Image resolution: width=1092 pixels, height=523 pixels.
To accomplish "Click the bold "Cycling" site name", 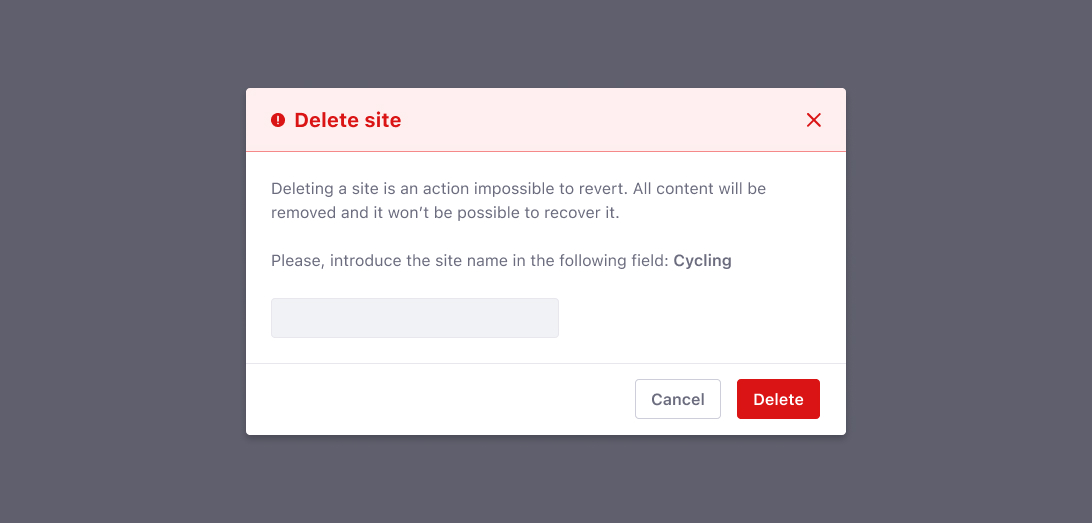I will pyautogui.click(x=702, y=261).
